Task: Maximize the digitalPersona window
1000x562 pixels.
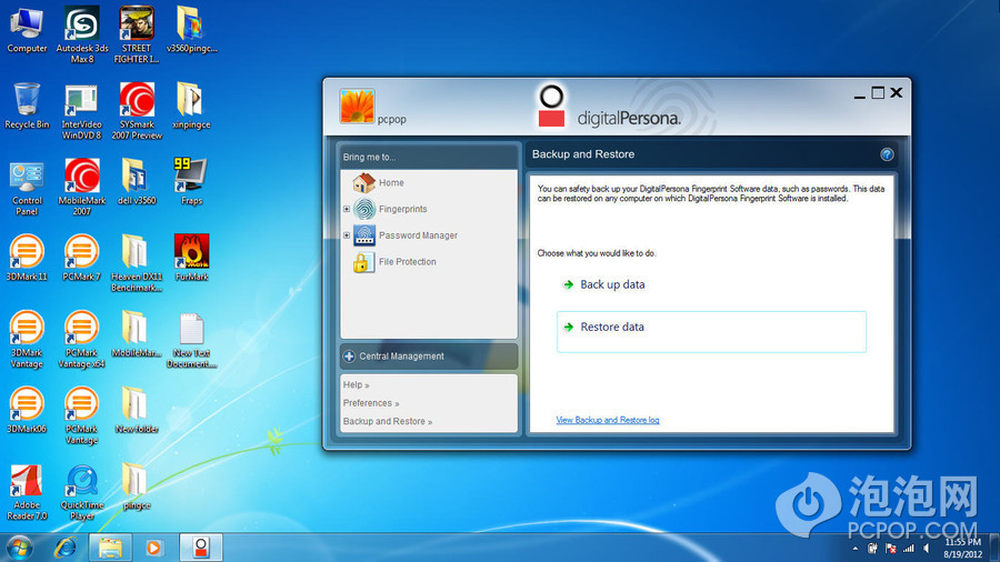Action: point(878,93)
